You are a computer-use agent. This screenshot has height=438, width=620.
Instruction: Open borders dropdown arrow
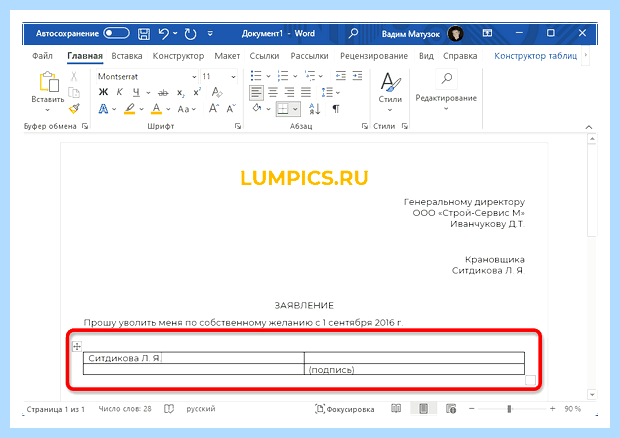(x=295, y=109)
